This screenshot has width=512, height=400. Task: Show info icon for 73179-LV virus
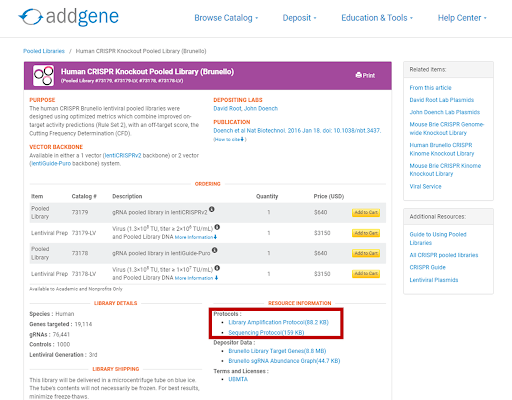point(217,227)
